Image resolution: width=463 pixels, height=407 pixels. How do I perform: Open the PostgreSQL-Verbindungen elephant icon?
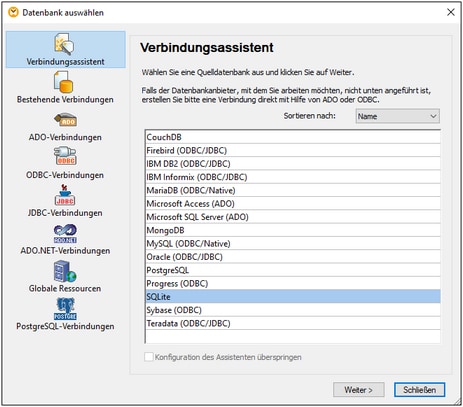click(65, 309)
